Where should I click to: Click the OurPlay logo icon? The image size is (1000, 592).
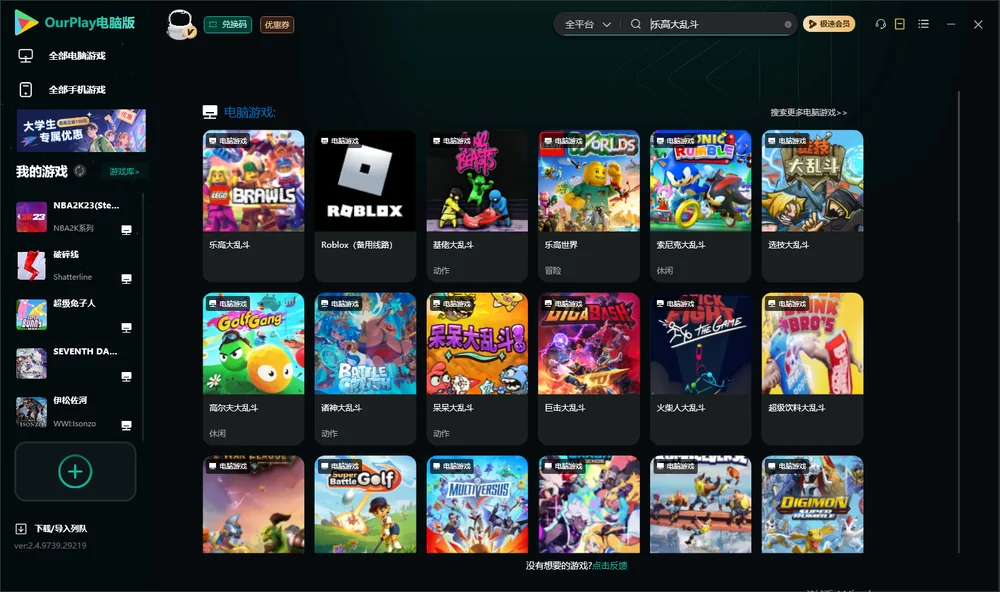(26, 22)
